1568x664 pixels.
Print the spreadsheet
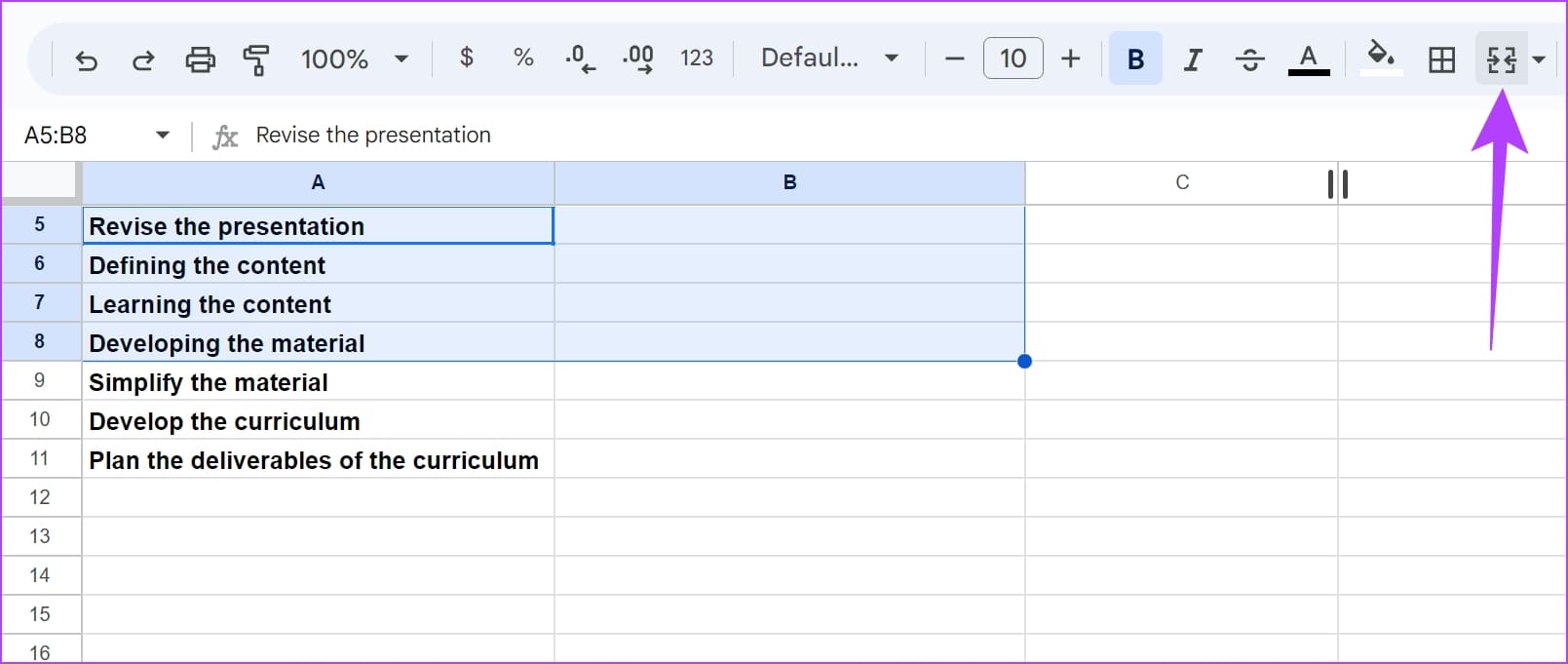[200, 59]
